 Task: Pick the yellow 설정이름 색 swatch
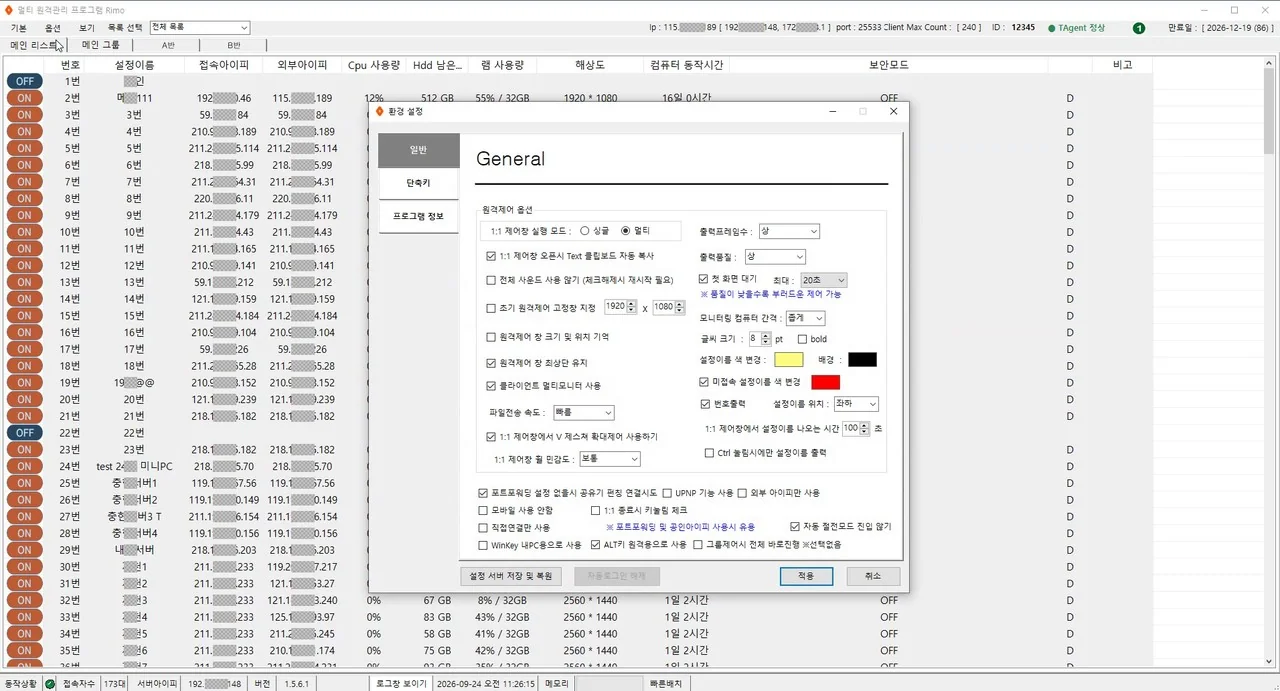click(x=789, y=359)
